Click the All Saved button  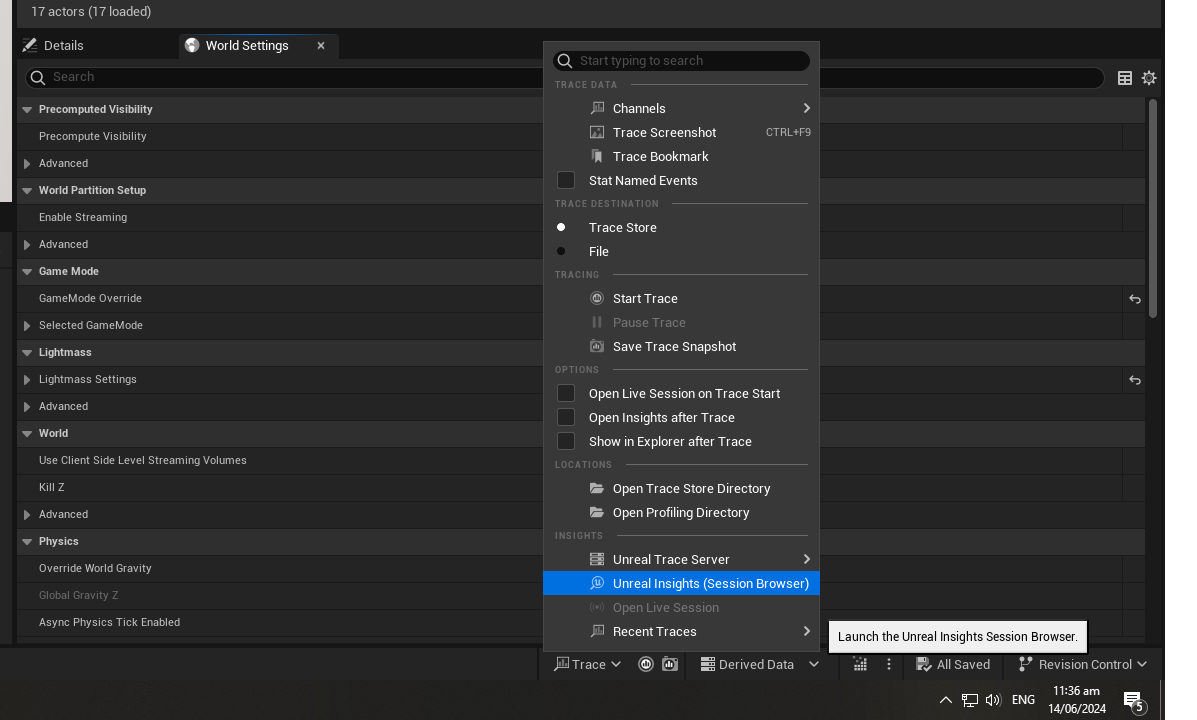pyautogui.click(x=953, y=664)
